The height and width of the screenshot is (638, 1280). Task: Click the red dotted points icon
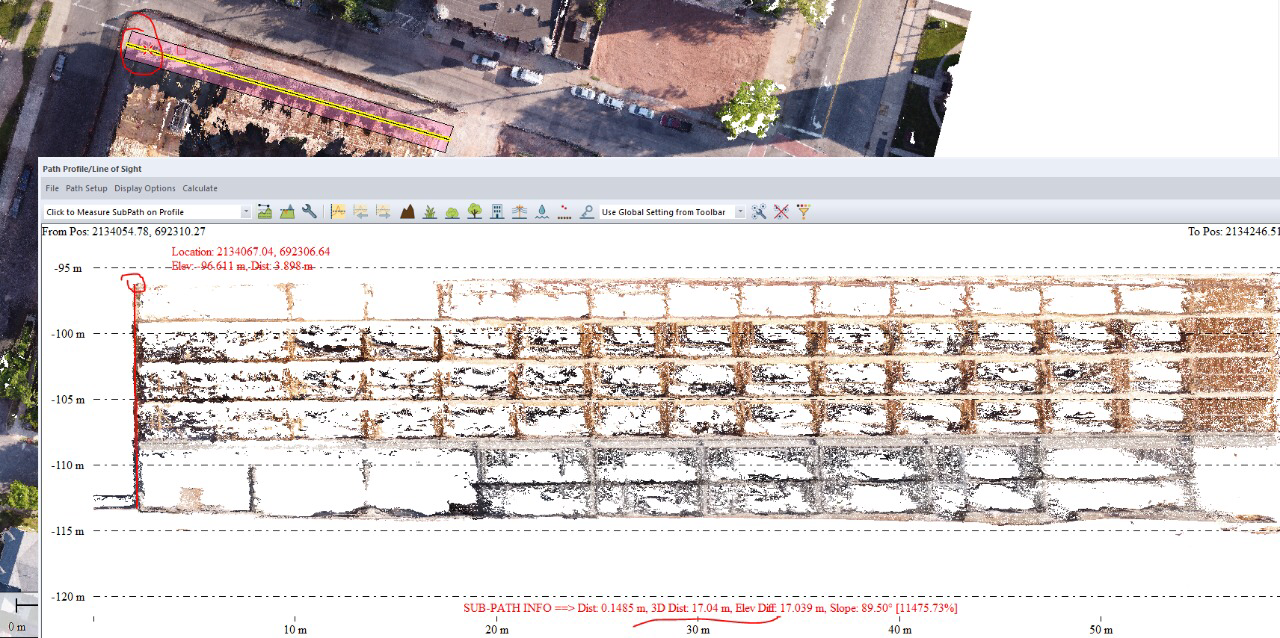(564, 212)
